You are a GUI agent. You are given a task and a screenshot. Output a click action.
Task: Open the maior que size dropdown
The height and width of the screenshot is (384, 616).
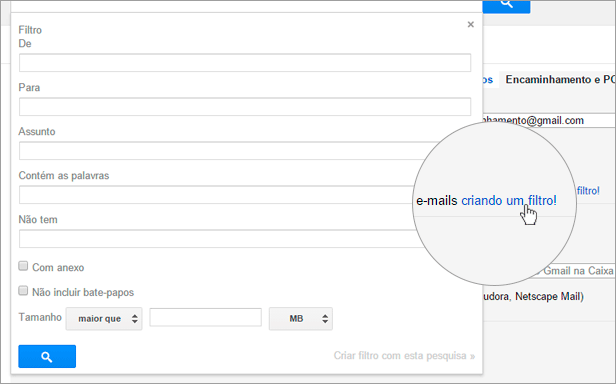(x=104, y=318)
